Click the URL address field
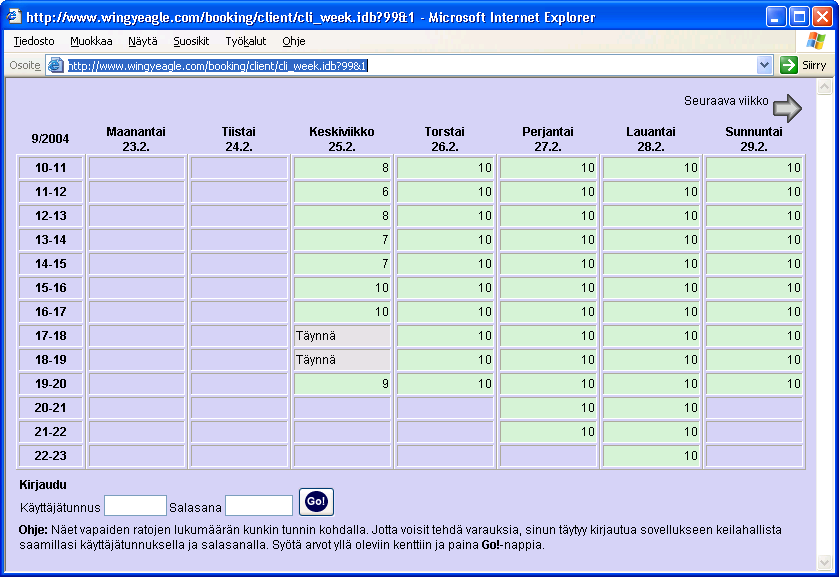 (x=410, y=65)
